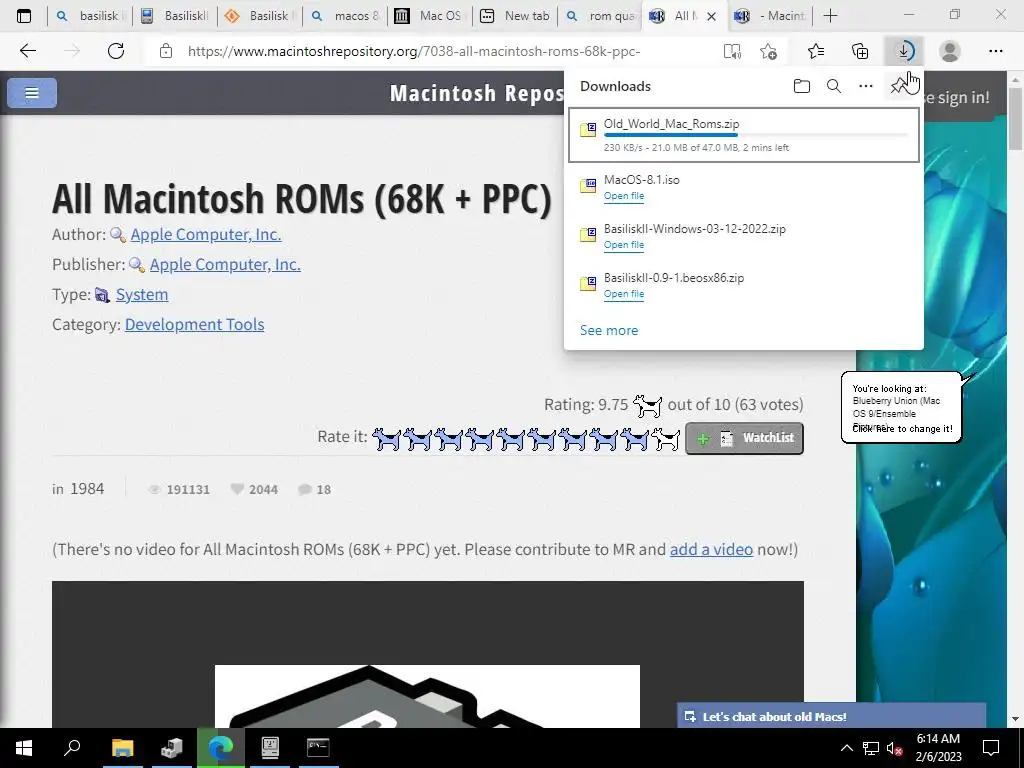Open File Explorer from taskbar
The height and width of the screenshot is (768, 1024).
pyautogui.click(x=122, y=748)
